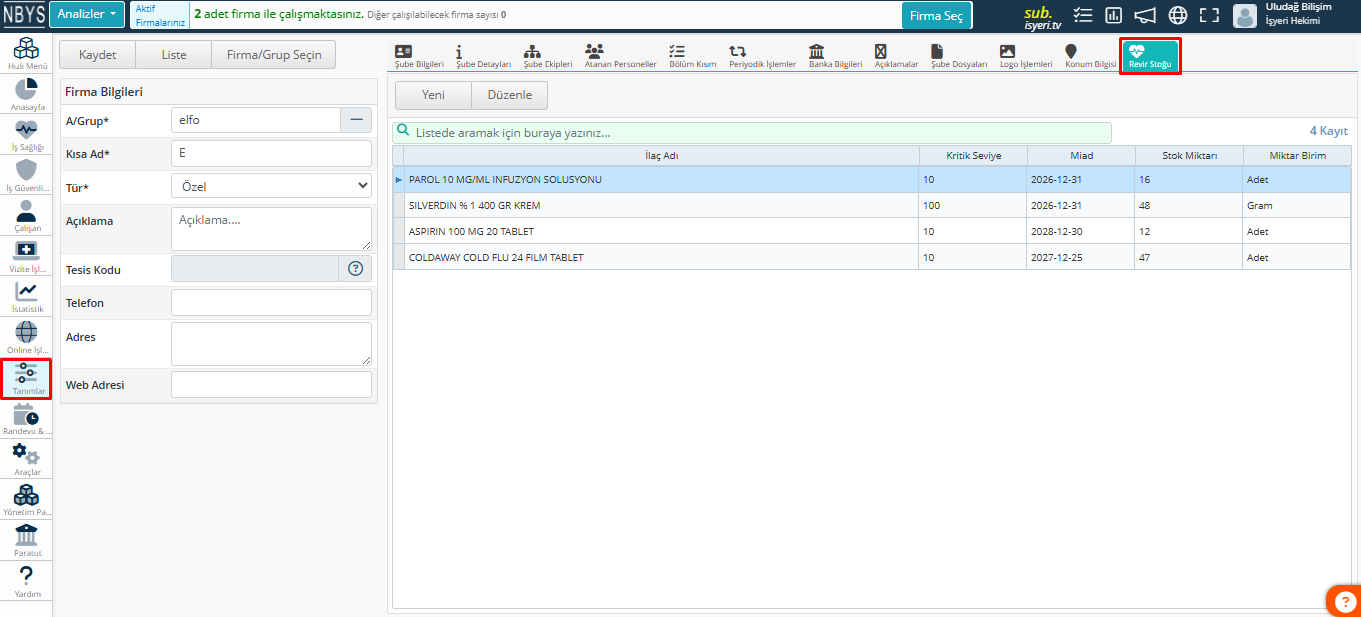
Task: Click the A/Grup input field
Action: pos(256,120)
